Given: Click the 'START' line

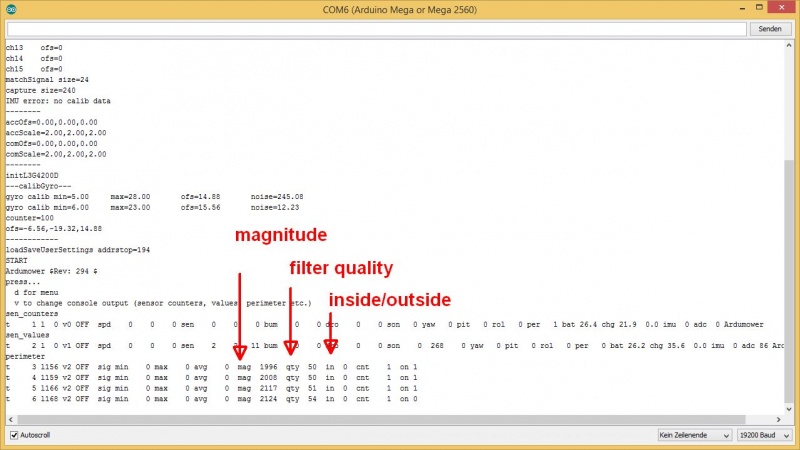Looking at the screenshot, I should click(17, 261).
